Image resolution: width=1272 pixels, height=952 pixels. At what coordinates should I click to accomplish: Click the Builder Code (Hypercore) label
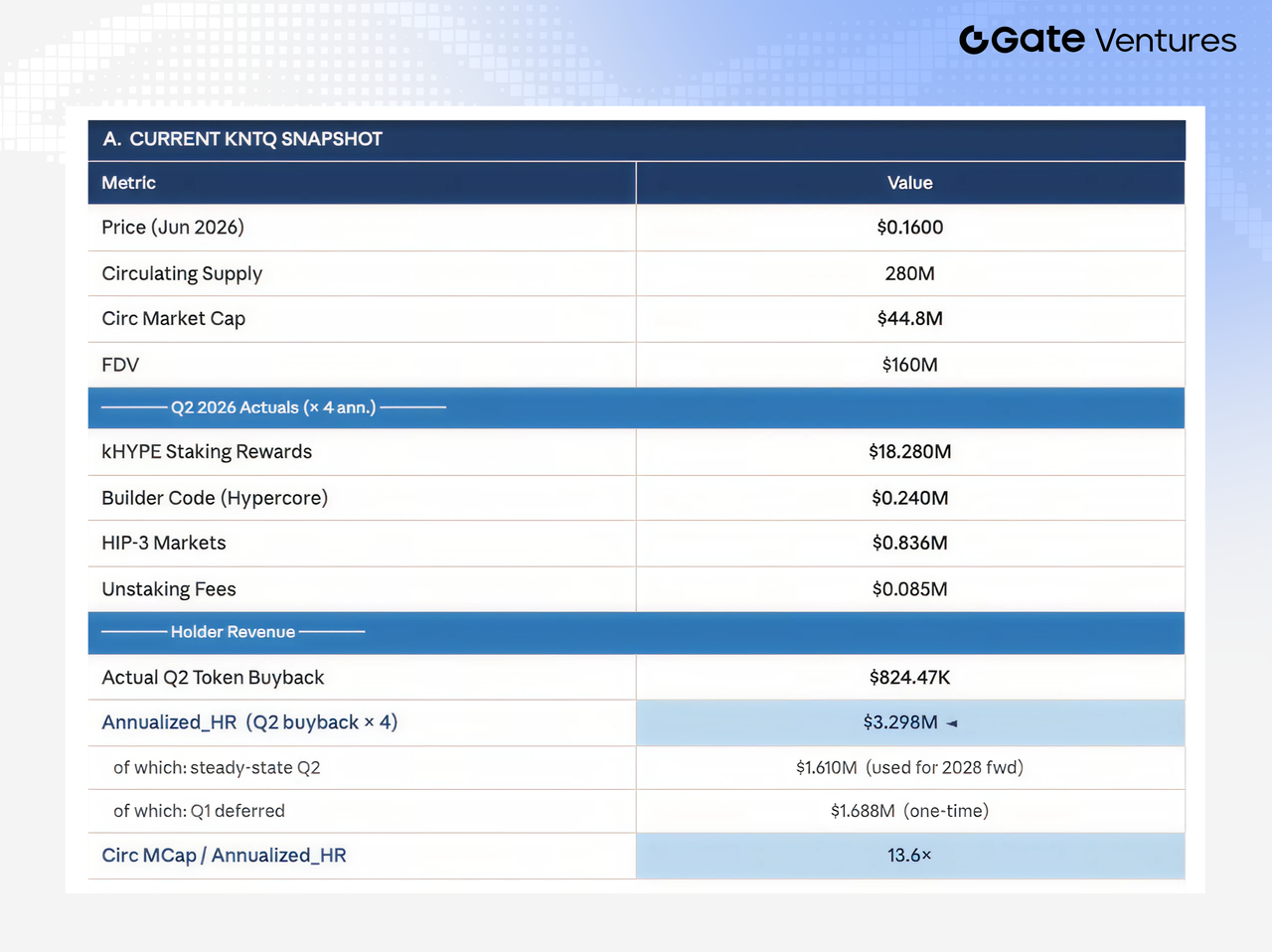pos(215,498)
